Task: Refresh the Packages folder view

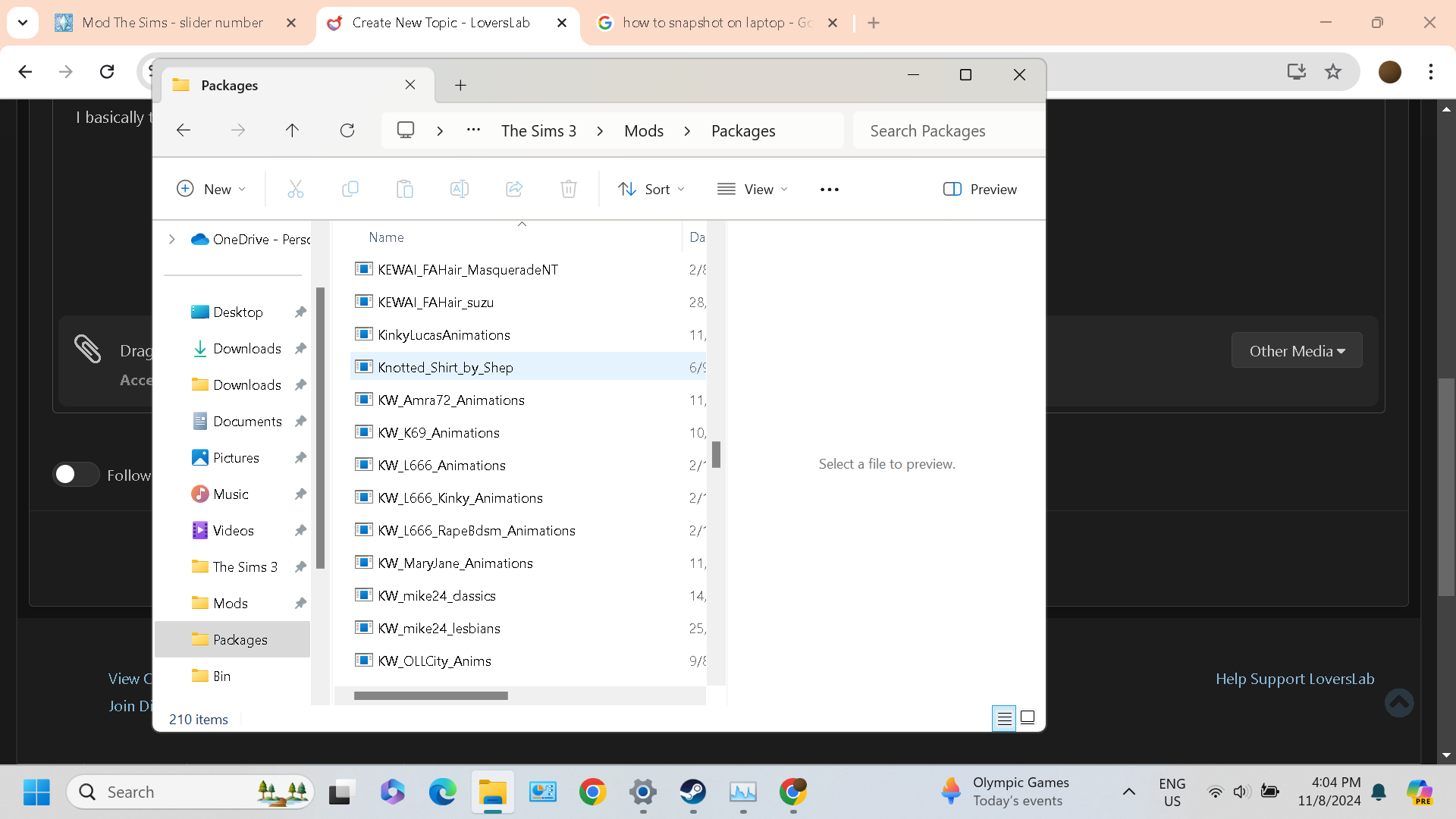Action: point(347,130)
